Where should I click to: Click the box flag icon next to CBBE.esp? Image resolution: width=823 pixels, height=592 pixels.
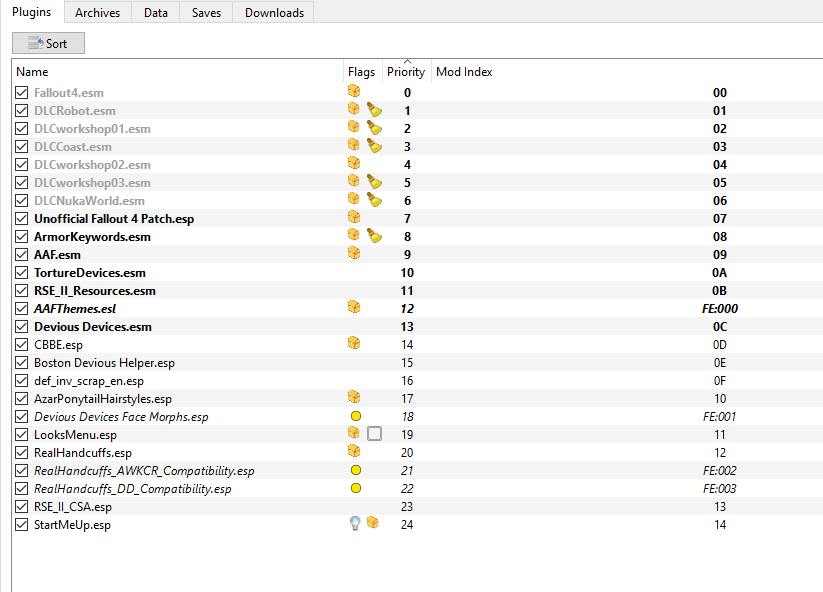[x=353, y=344]
